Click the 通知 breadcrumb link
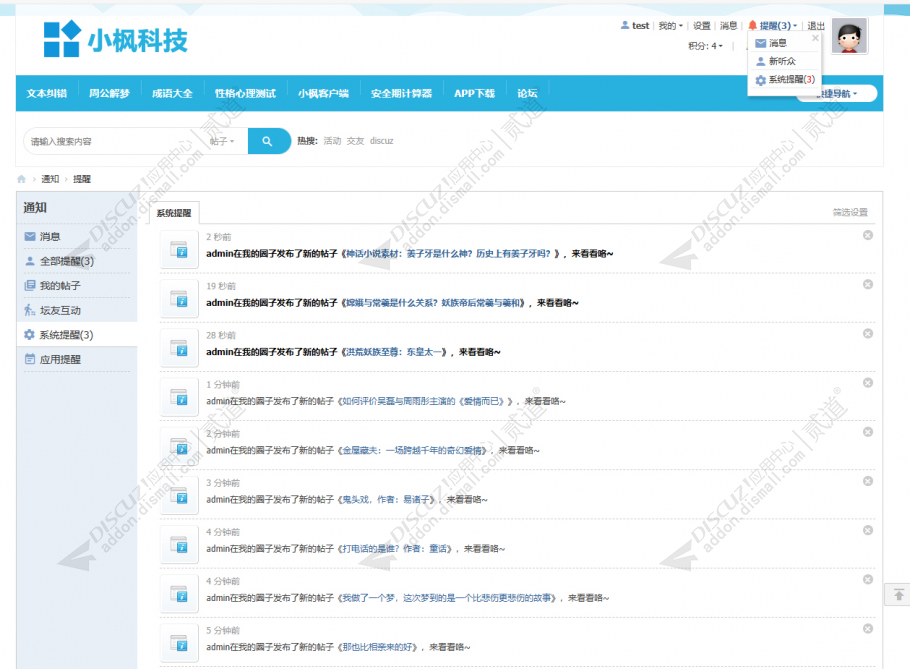The height and width of the screenshot is (669, 910). (x=50, y=179)
